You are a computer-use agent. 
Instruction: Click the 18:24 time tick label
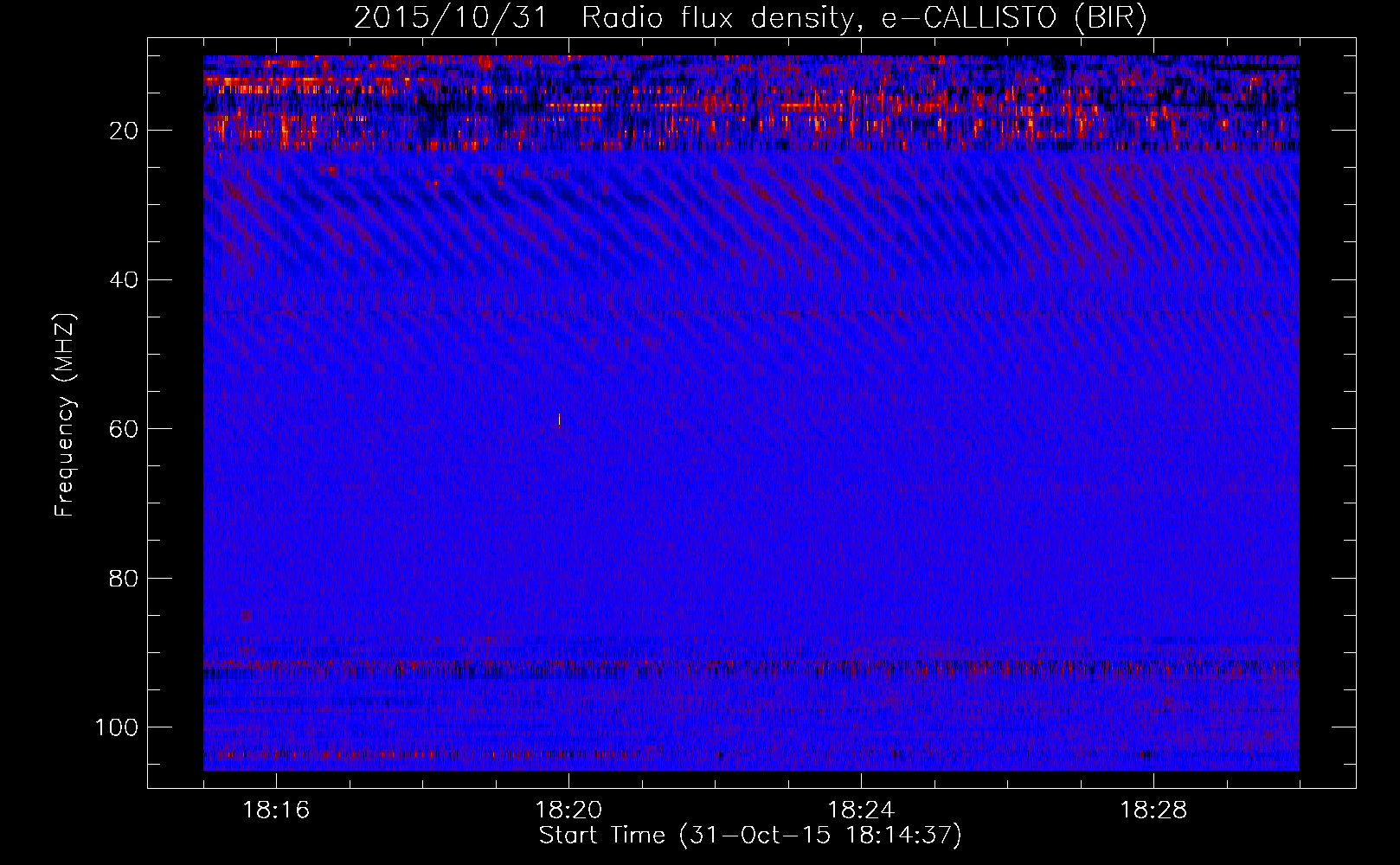pyautogui.click(x=861, y=811)
